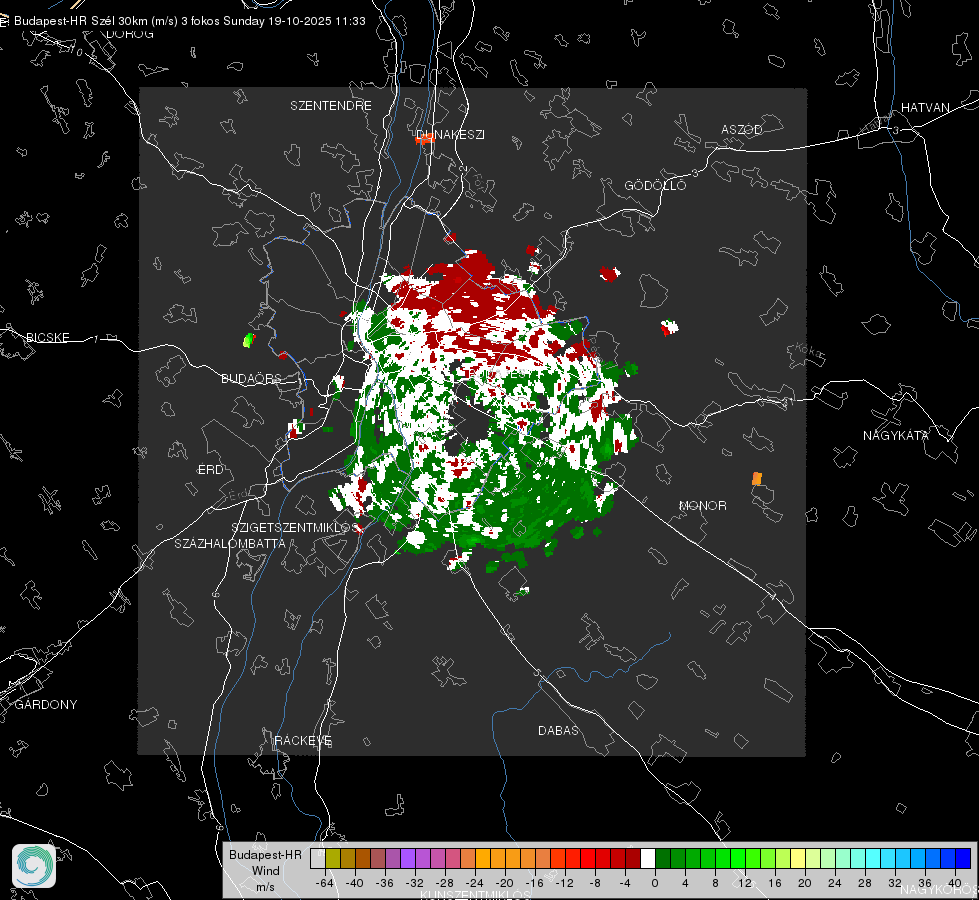Select the dark blue 40 m/s legend swatch
The height and width of the screenshot is (900, 979).
click(x=963, y=859)
